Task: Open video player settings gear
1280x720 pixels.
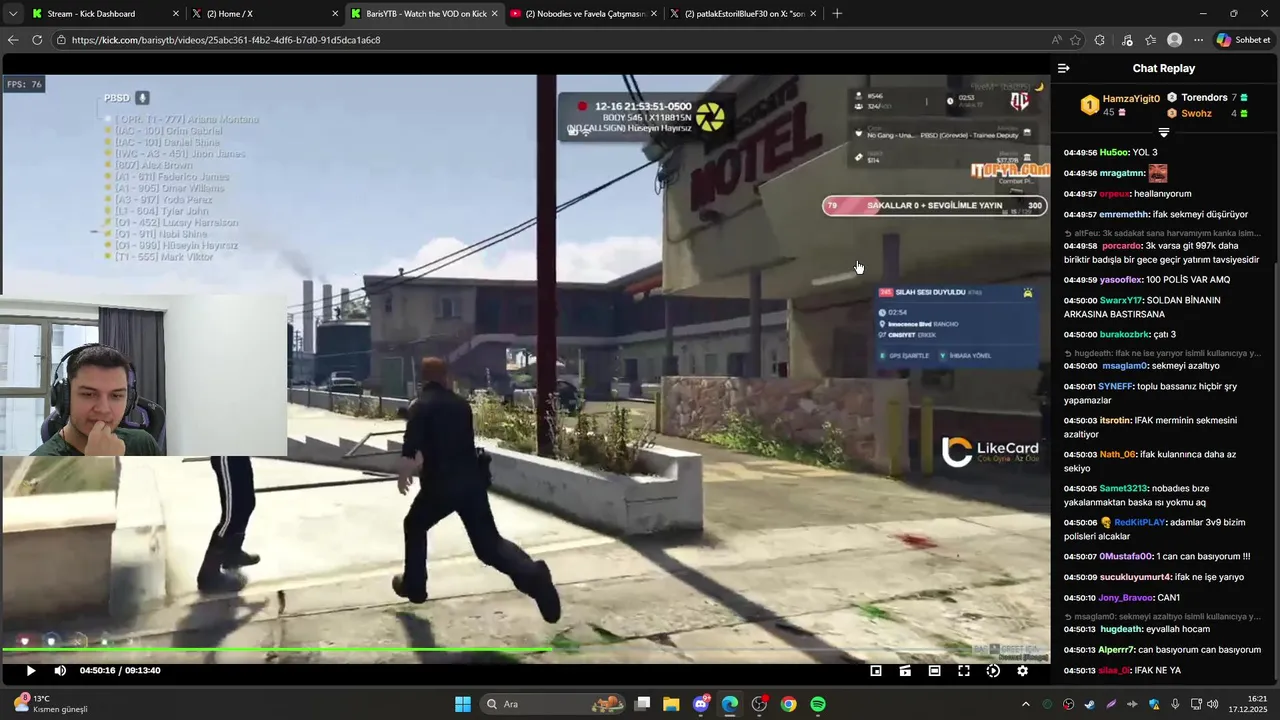Action: (1022, 671)
